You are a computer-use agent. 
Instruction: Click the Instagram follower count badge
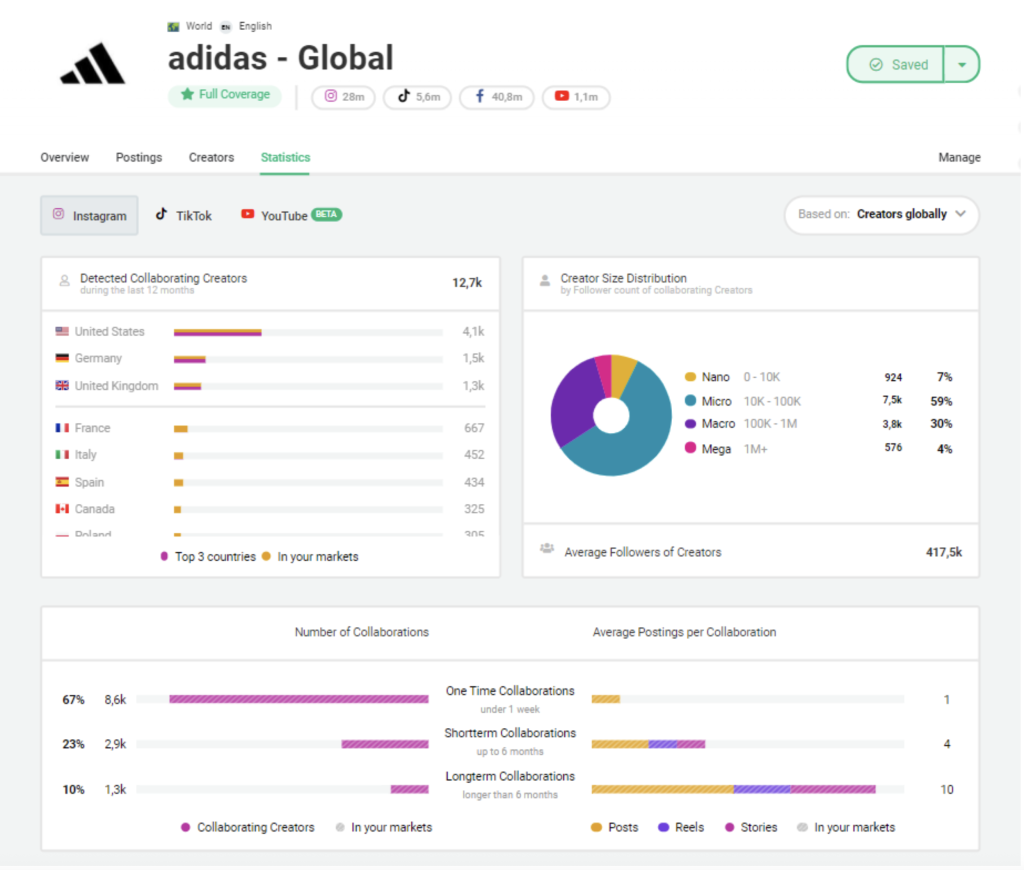(x=343, y=97)
